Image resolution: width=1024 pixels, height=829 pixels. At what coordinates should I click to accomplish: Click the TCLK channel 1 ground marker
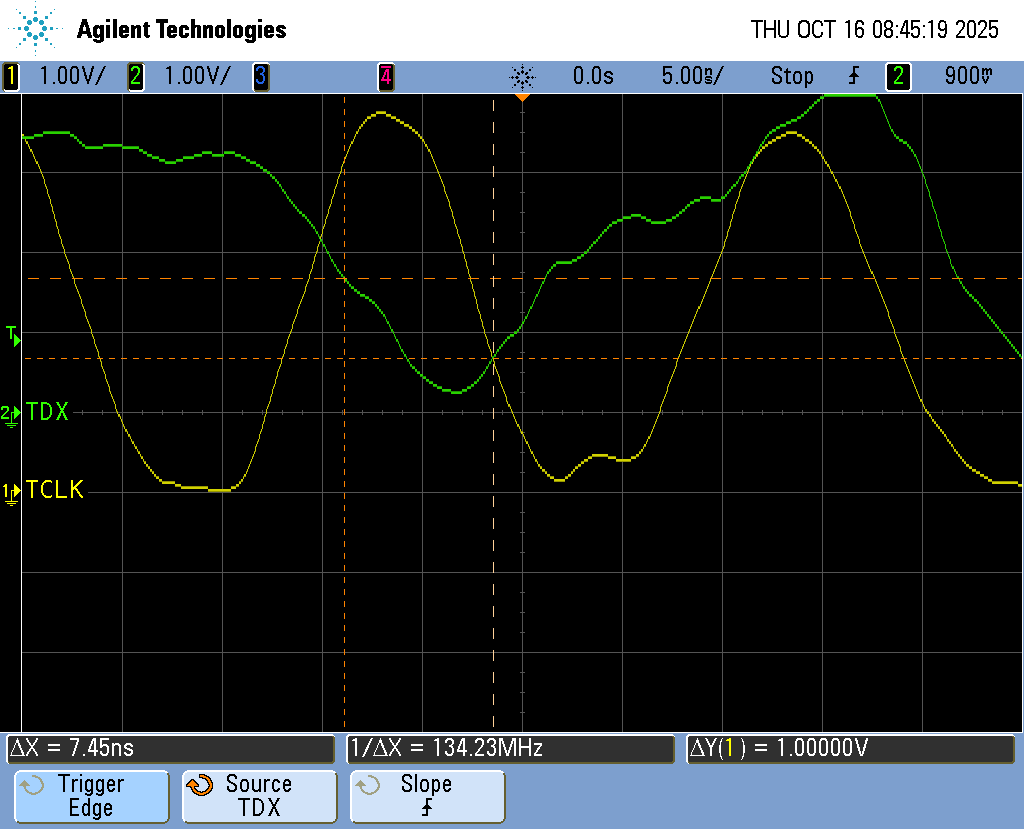tap(10, 491)
